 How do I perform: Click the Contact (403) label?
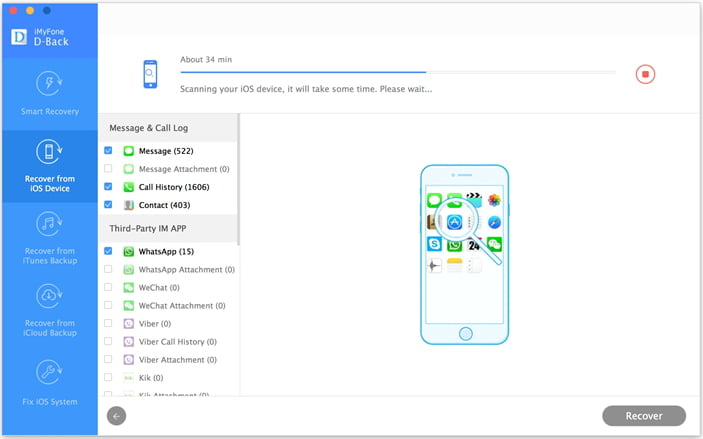pyautogui.click(x=165, y=205)
